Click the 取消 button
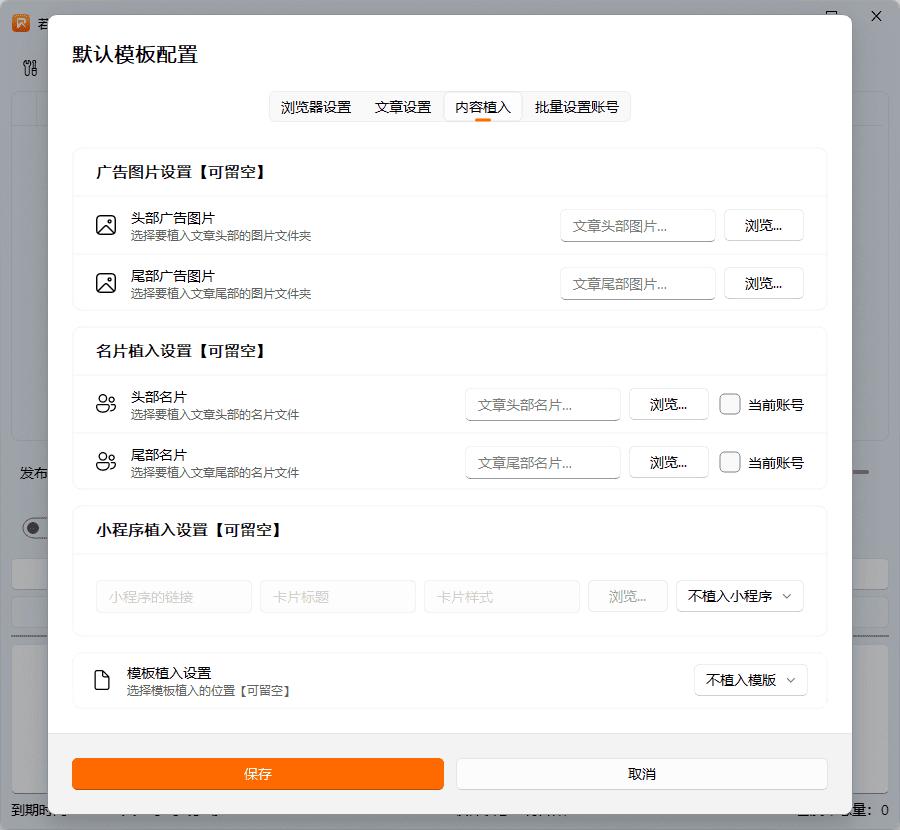Image resolution: width=900 pixels, height=830 pixels. (x=641, y=773)
